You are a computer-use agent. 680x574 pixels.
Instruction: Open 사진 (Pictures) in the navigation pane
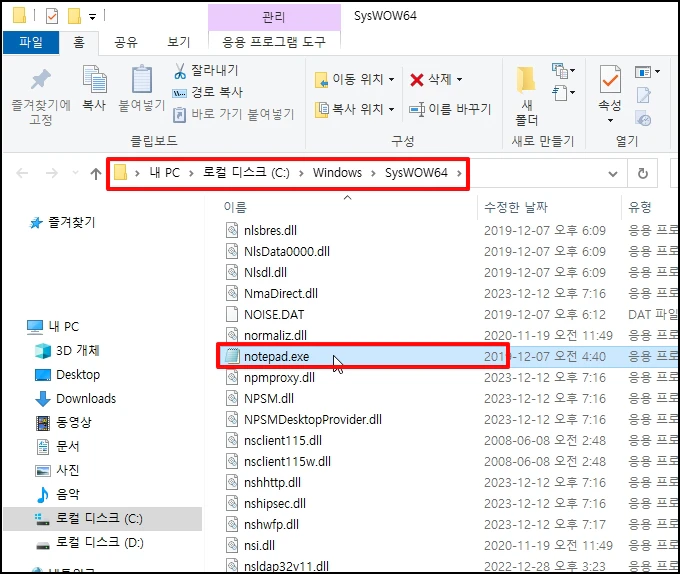point(57,470)
